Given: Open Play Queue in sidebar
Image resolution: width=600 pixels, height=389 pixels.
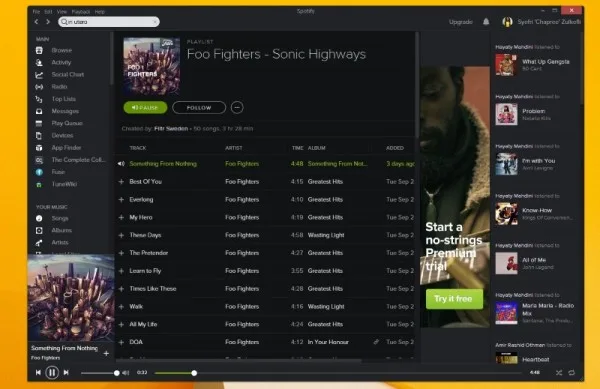Looking at the screenshot, I should [67, 123].
